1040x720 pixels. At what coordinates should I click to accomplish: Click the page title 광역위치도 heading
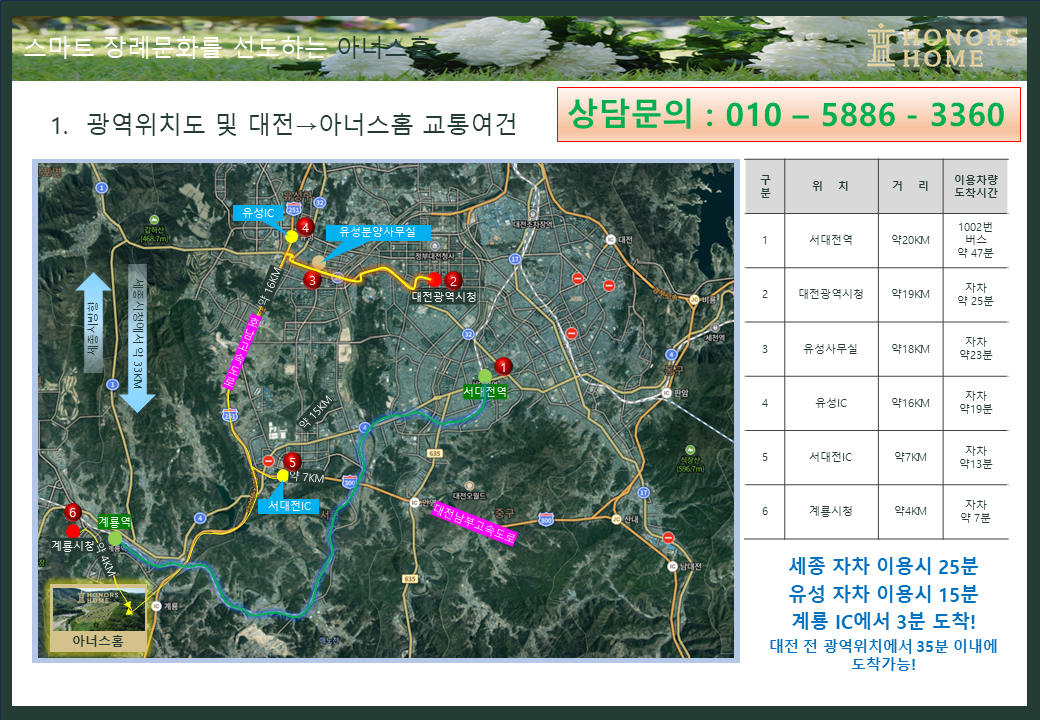284,124
